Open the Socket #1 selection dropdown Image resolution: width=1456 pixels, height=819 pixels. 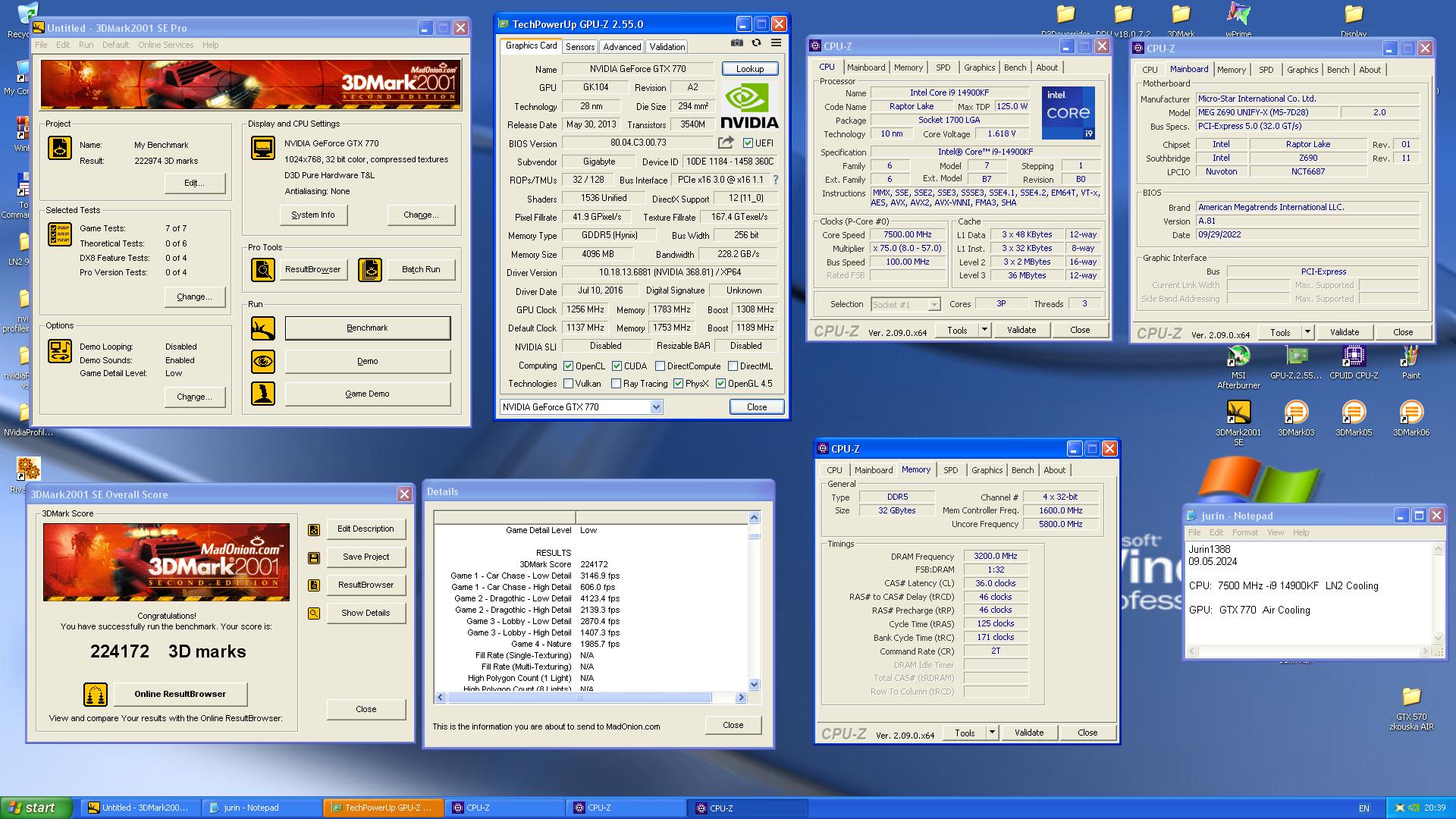coord(934,305)
